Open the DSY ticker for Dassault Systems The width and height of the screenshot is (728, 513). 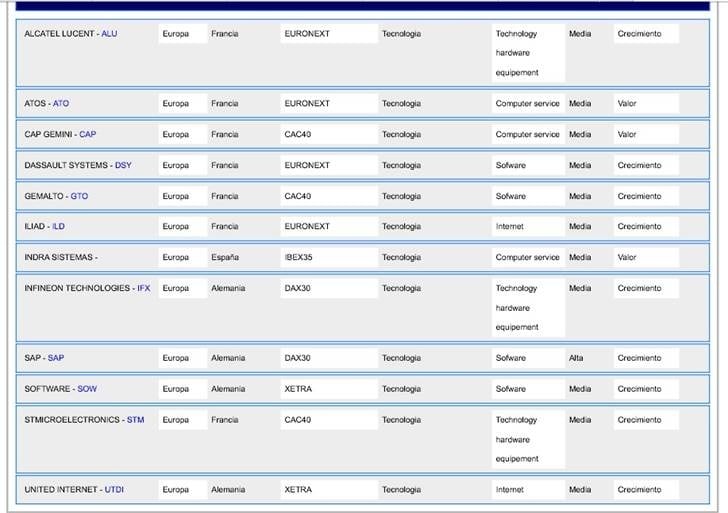pyautogui.click(x=123, y=165)
